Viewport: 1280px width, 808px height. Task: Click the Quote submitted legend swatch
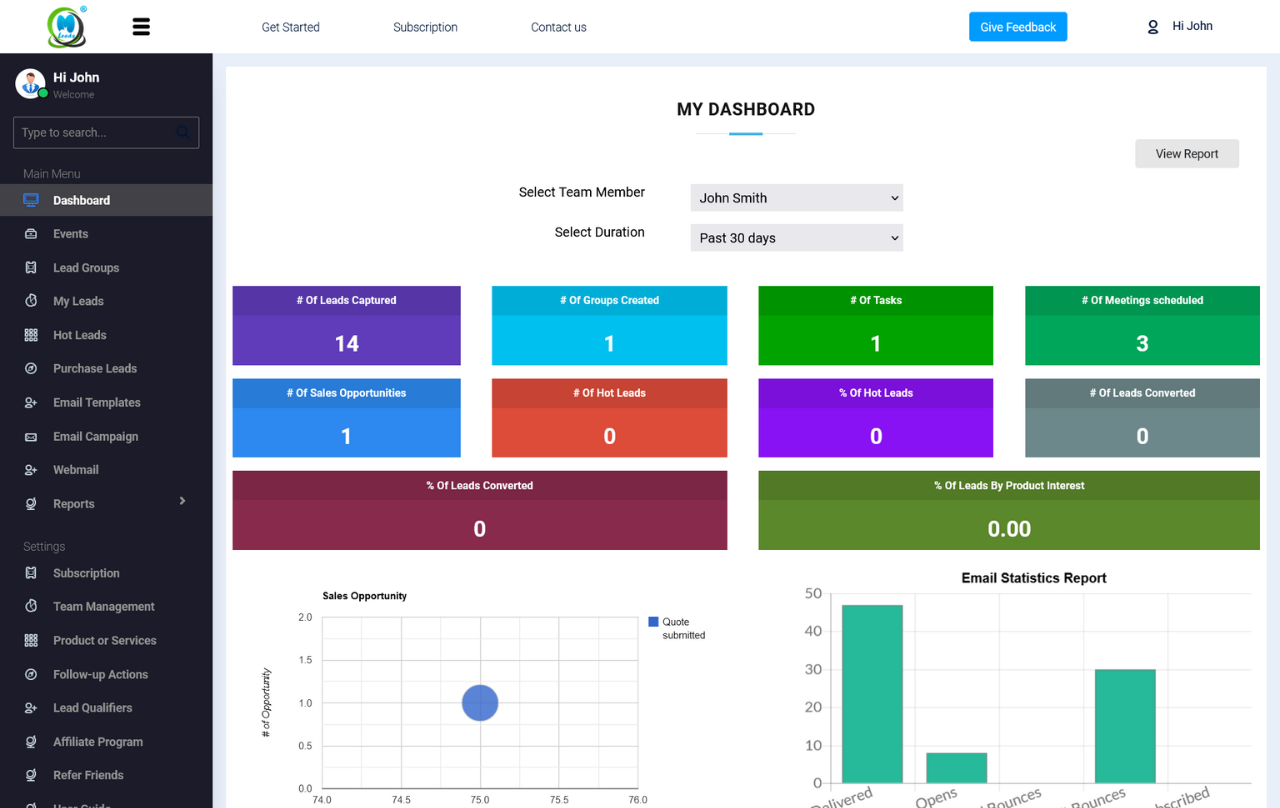653,622
